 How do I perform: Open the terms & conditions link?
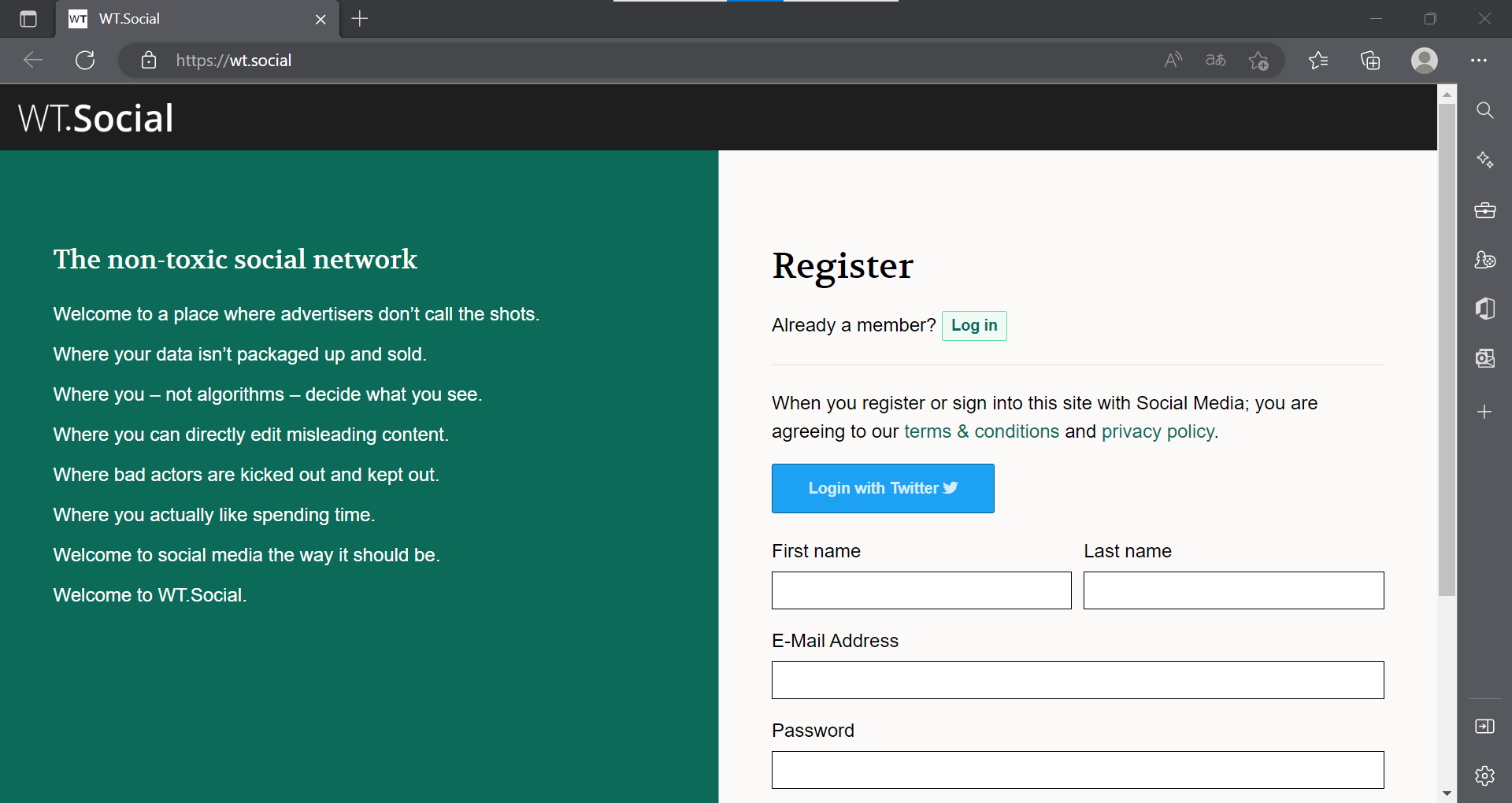(981, 431)
